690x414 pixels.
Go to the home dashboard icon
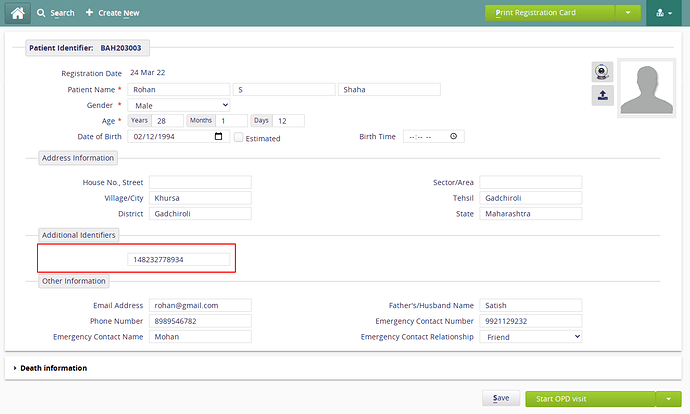18,13
